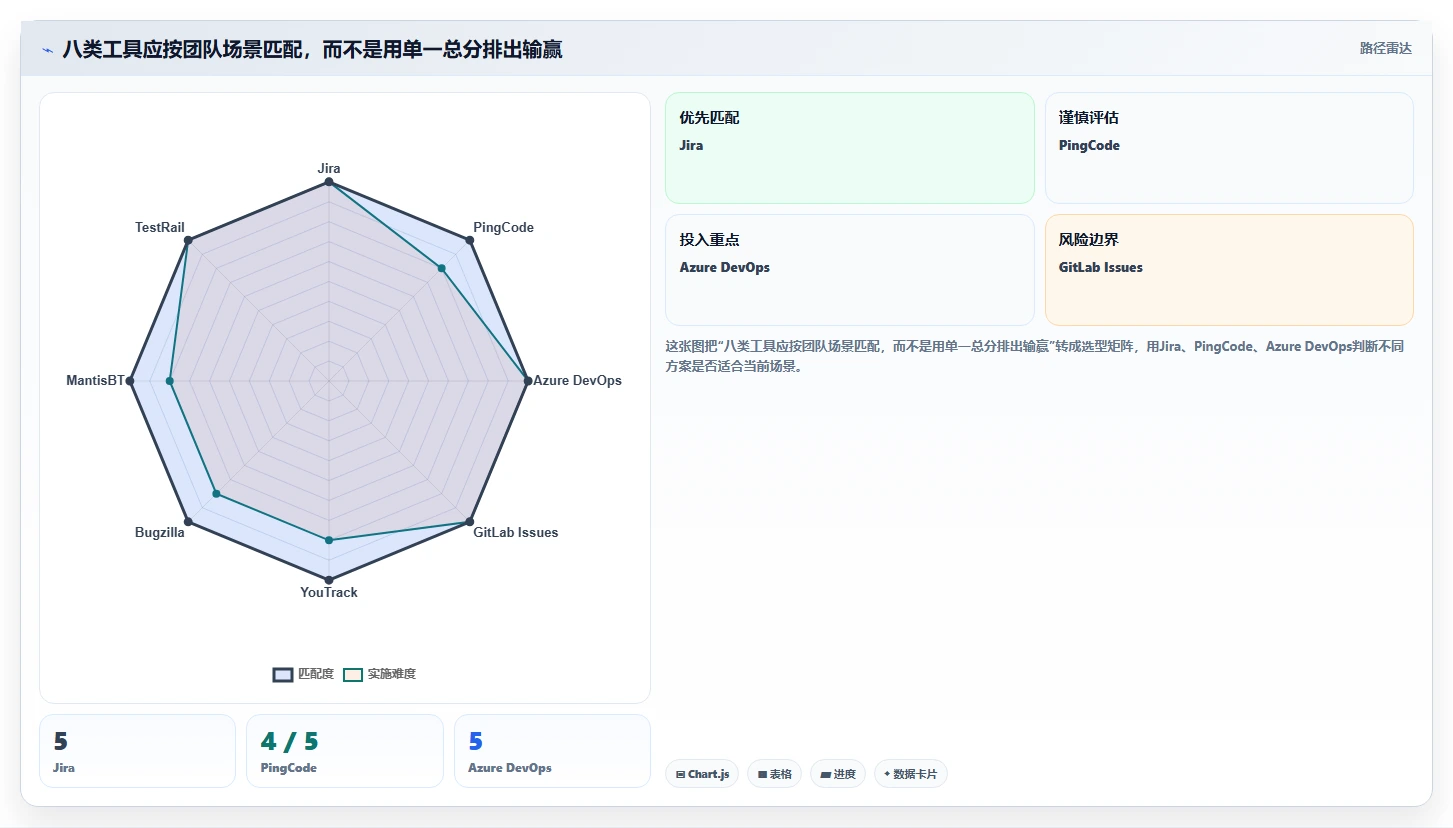The image size is (1453, 828).
Task: Toggle the 匹配度 legend item
Action: tap(303, 674)
